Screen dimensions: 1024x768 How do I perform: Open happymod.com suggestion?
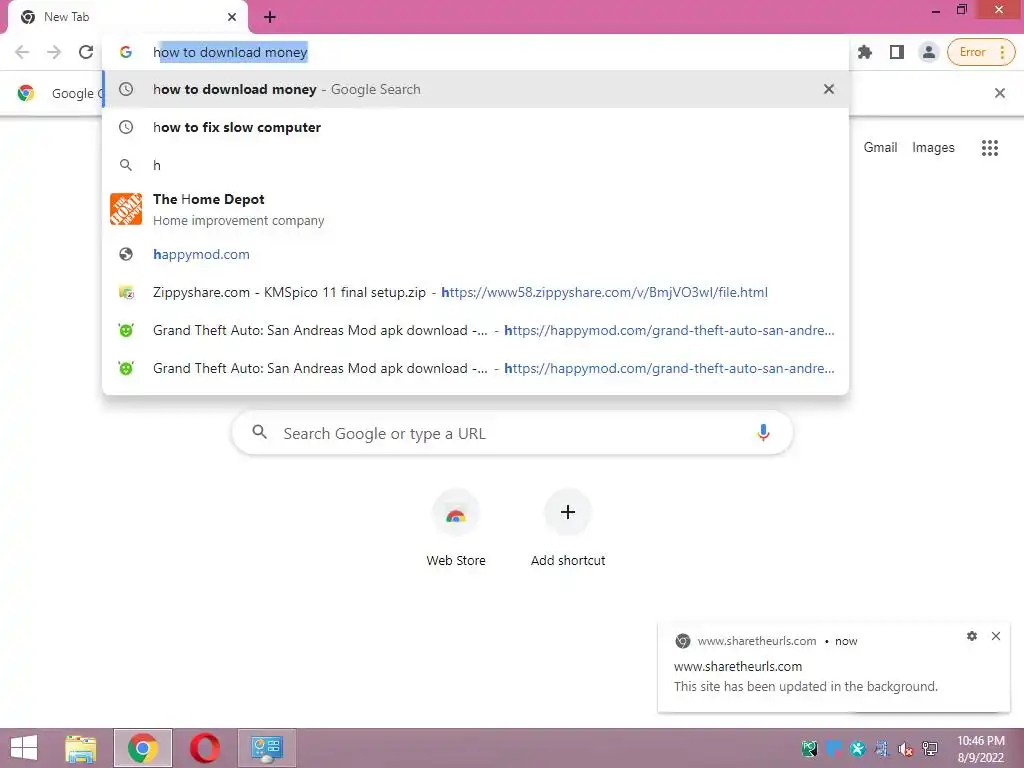(476, 254)
